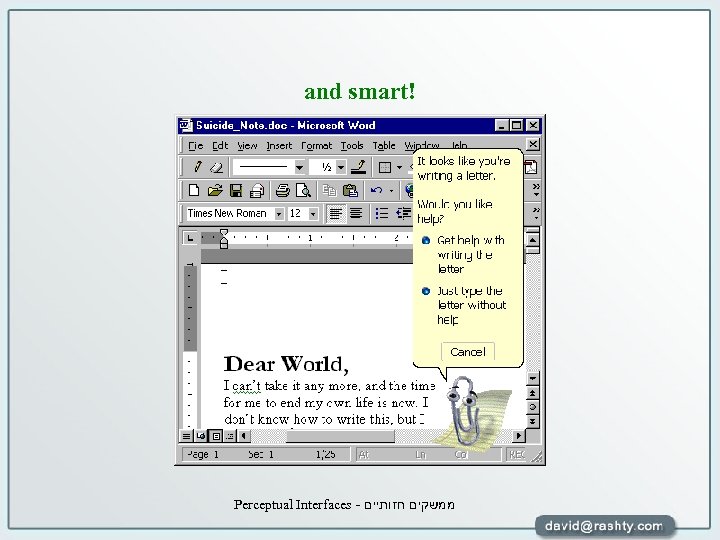Click Previous Page double-arrow button
720x540 pixels.
533,393
